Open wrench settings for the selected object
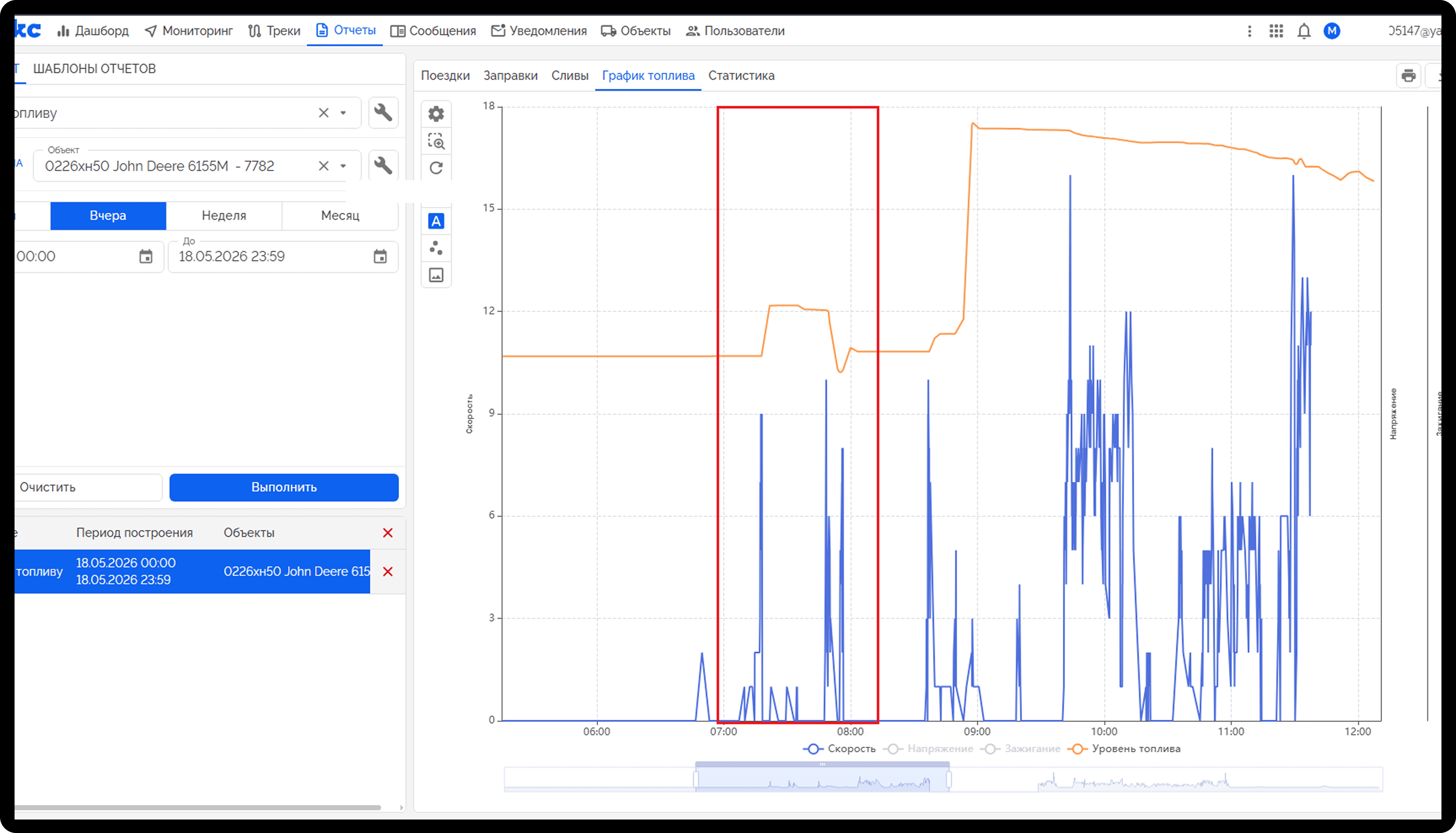 coord(383,166)
